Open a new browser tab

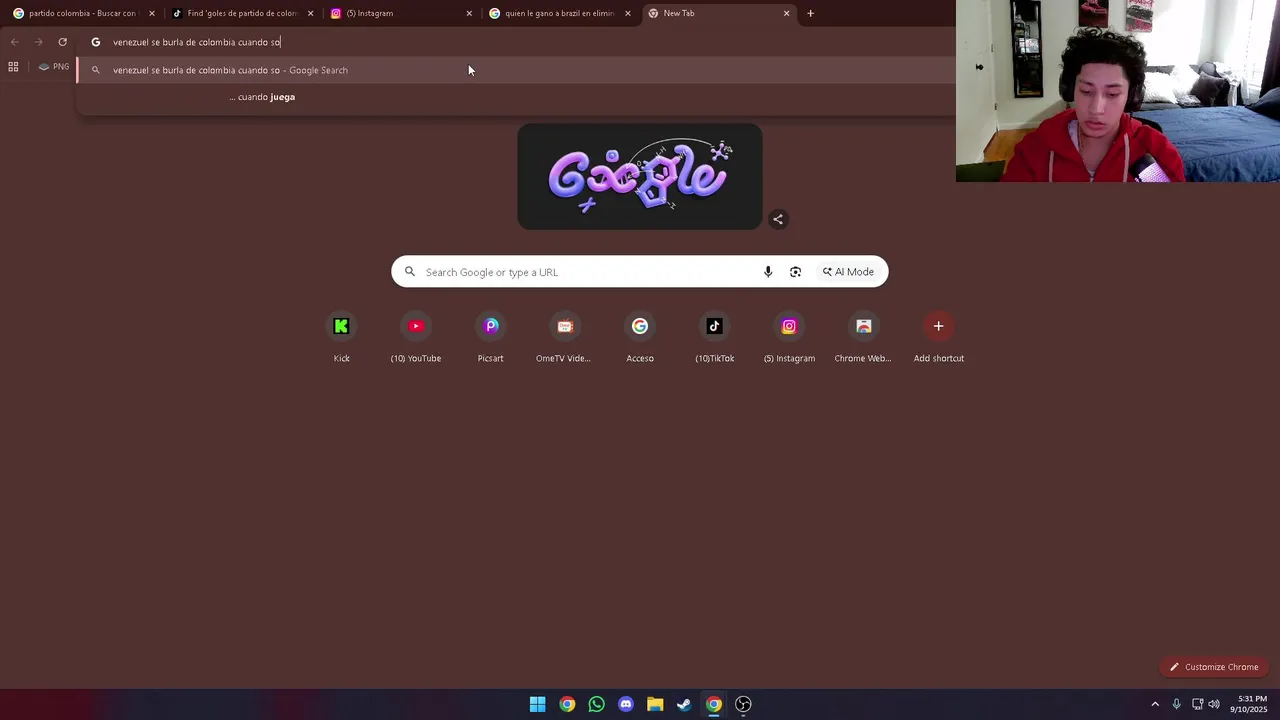coord(810,13)
